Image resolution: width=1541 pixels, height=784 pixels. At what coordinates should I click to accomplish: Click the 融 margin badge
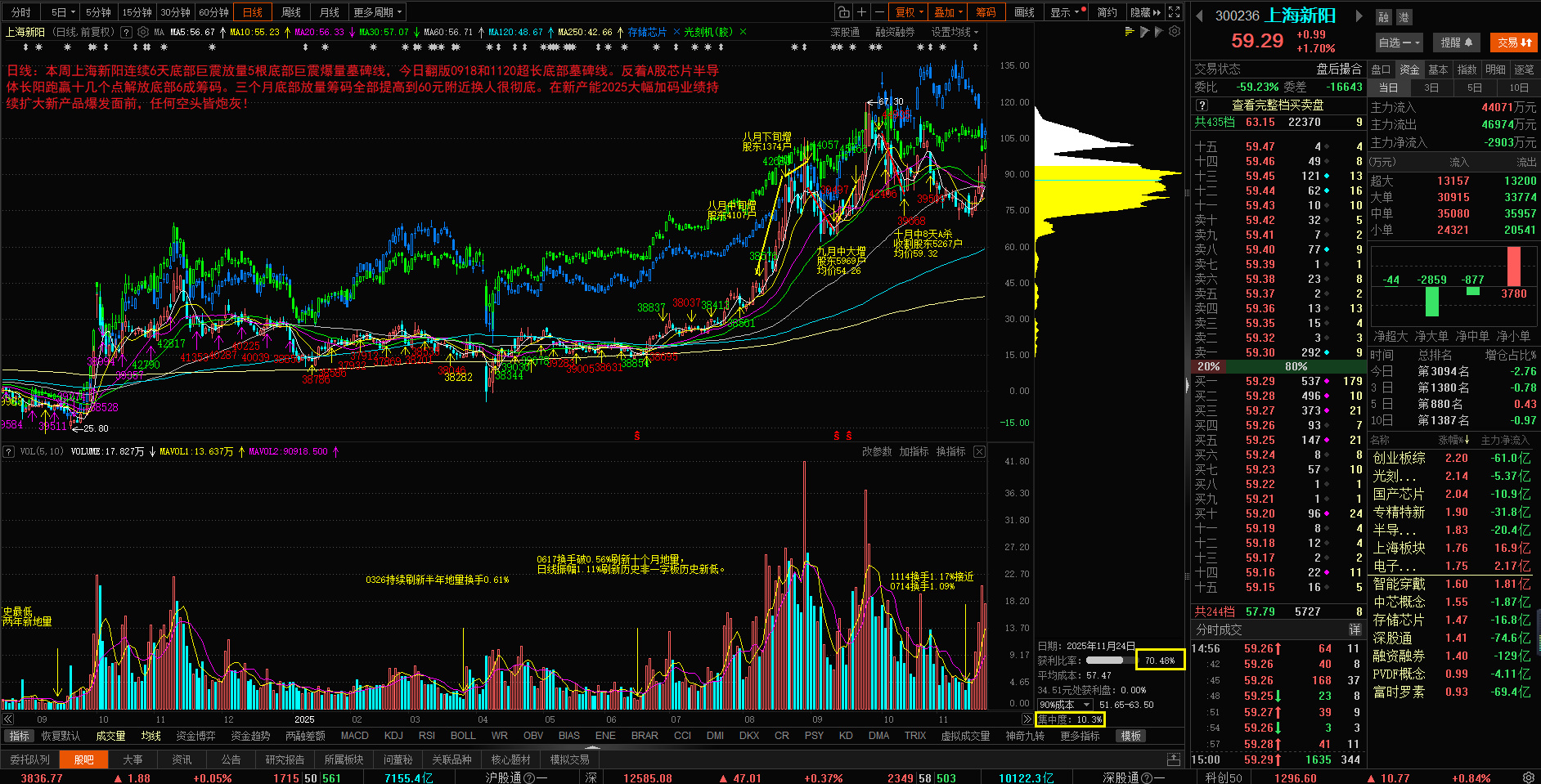1383,17
